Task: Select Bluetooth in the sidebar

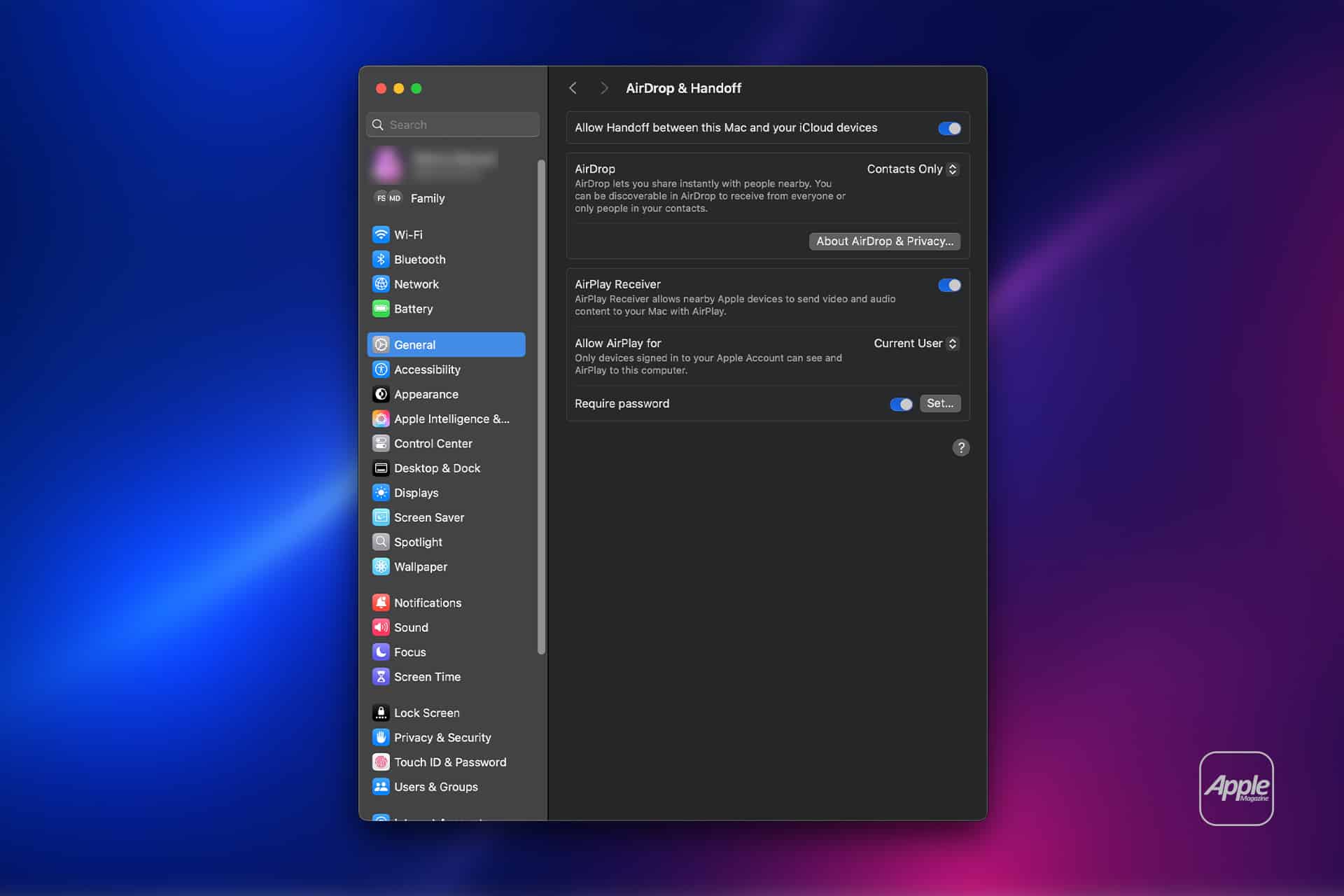Action: click(x=446, y=259)
